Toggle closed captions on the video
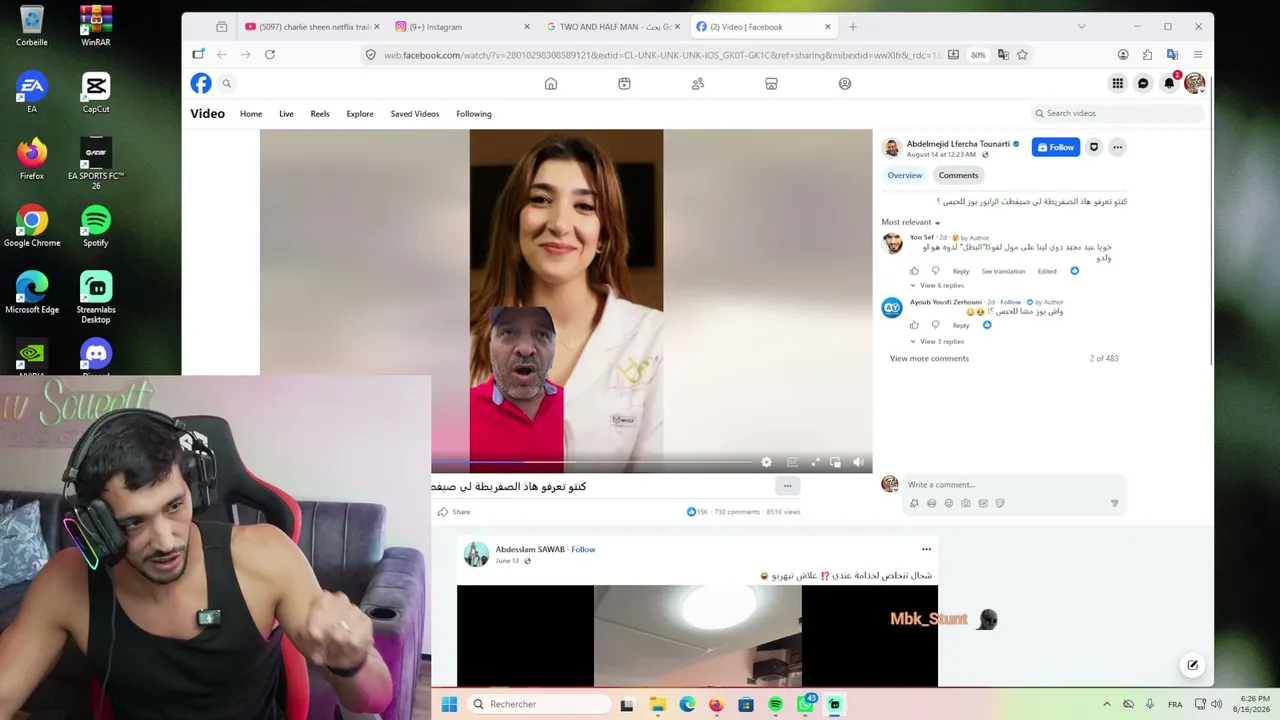The image size is (1280, 720). coord(792,462)
